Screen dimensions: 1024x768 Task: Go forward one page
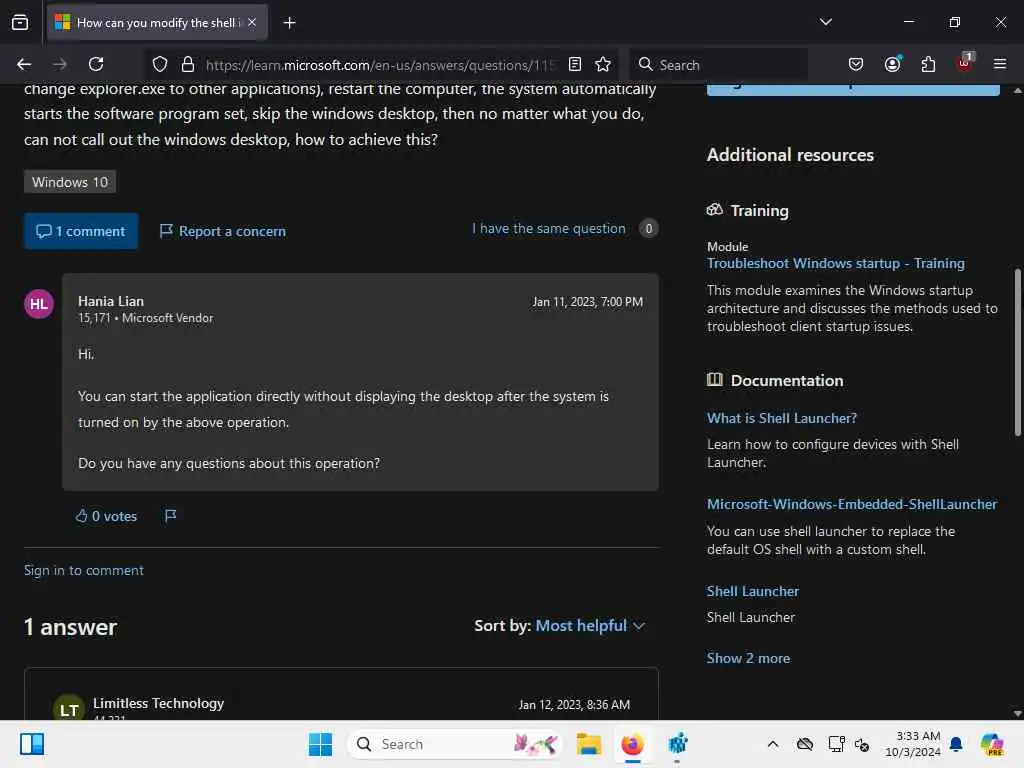60,64
